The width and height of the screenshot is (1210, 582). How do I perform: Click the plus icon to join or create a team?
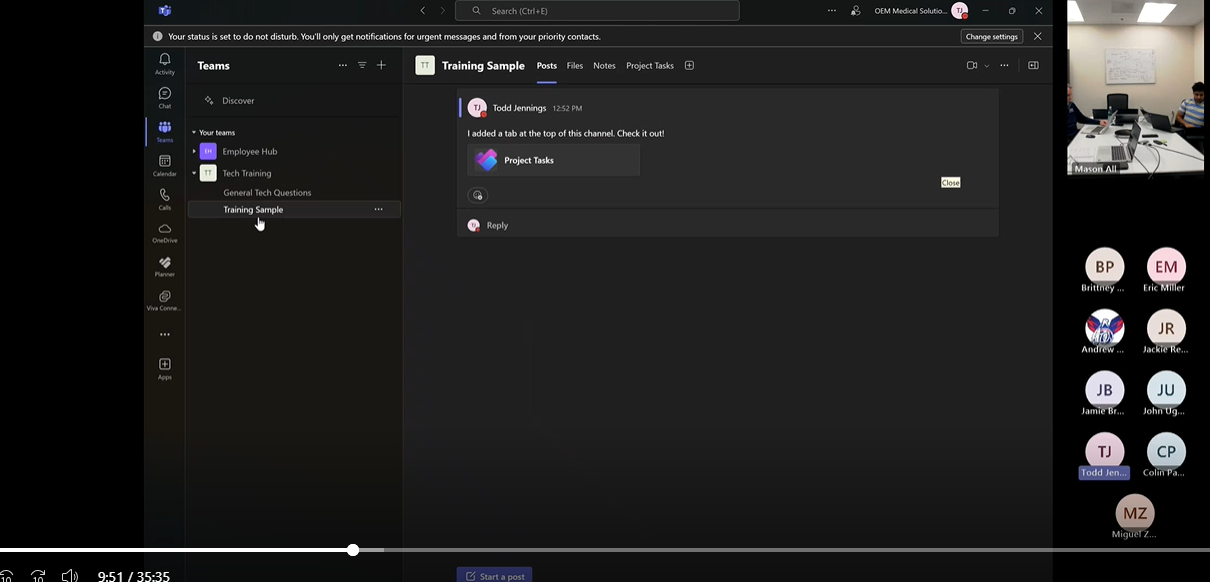coord(381,65)
